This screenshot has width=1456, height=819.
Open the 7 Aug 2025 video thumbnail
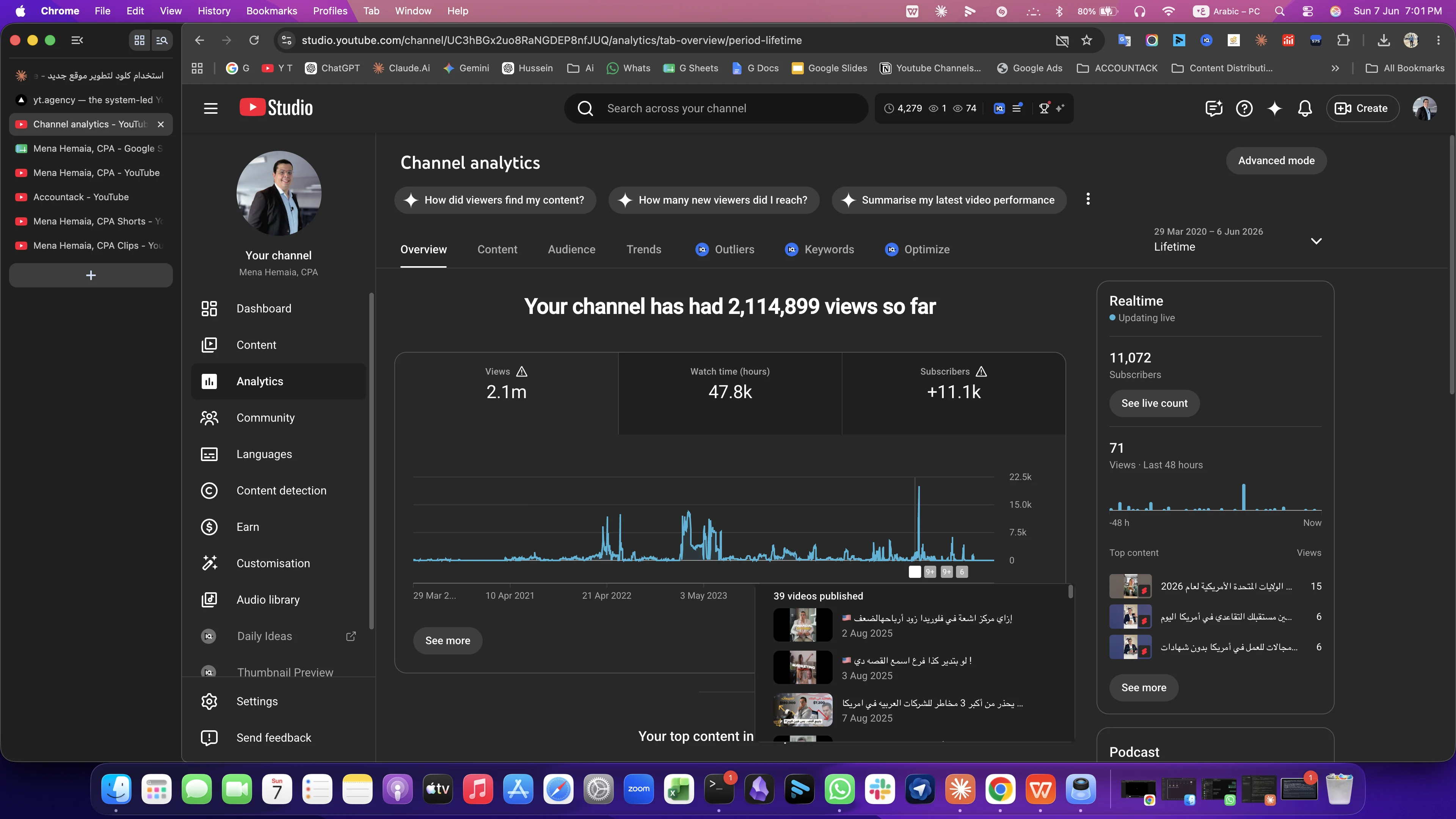(x=803, y=709)
